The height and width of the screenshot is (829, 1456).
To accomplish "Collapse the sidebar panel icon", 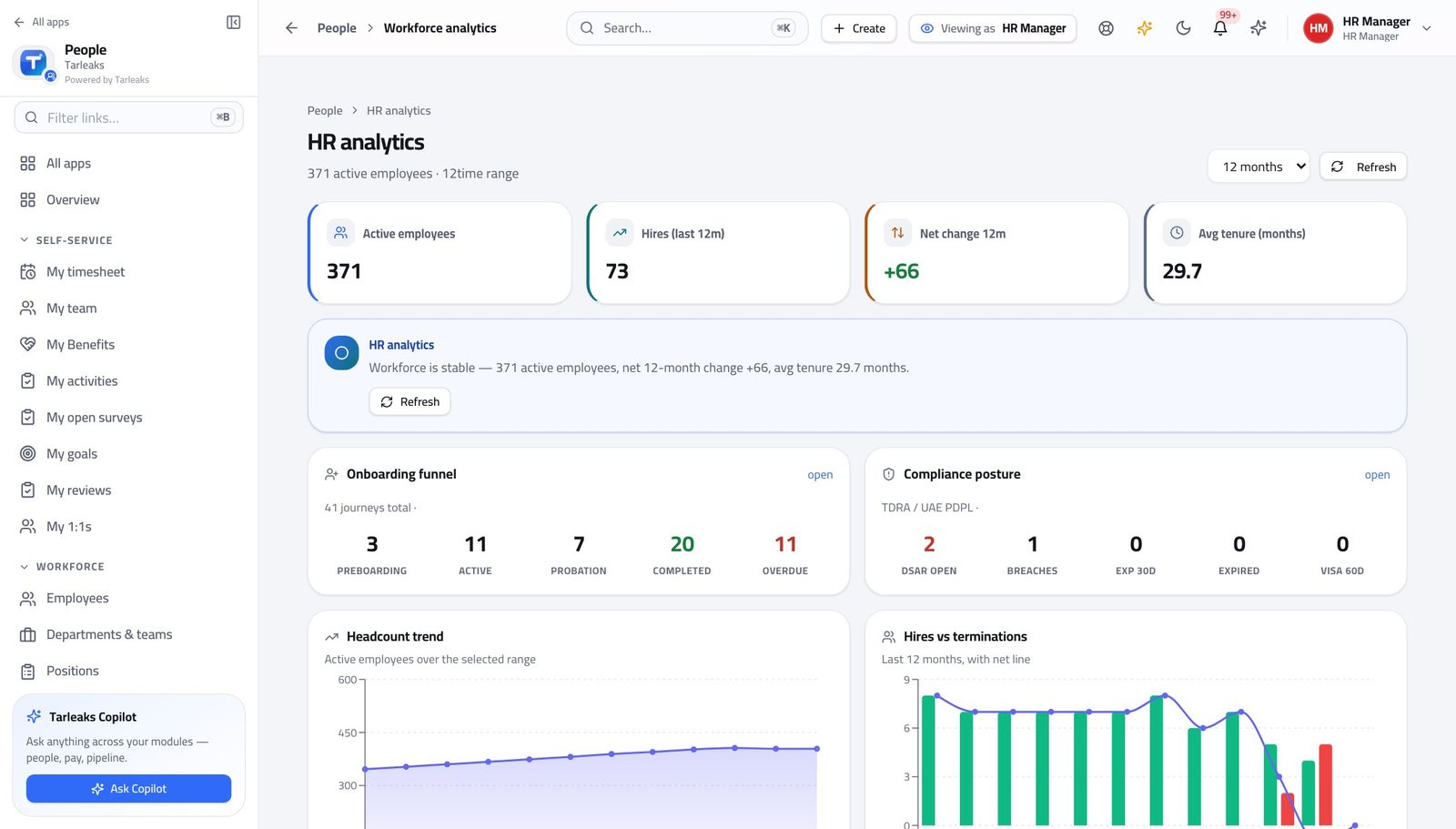I will pos(233,22).
